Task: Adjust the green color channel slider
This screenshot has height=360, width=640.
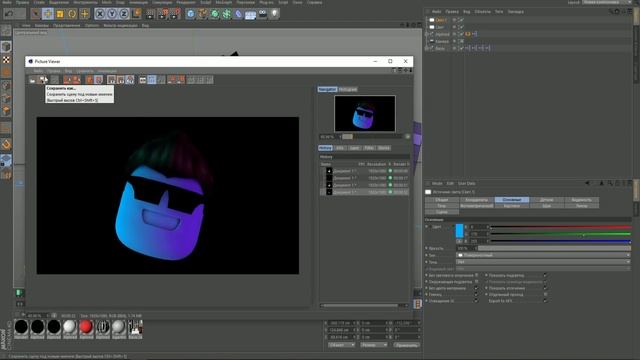Action: [560, 234]
